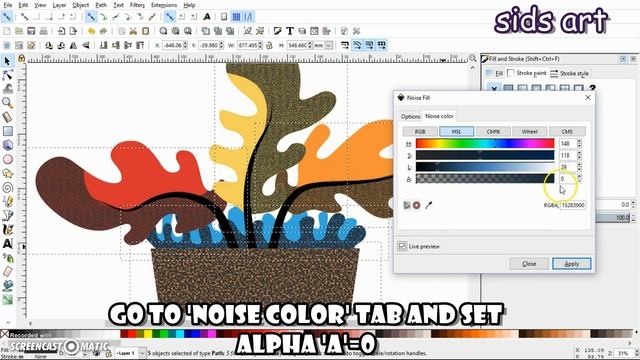Viewport: 640px width, 360px height.
Task: Click the Print document icon
Action: pyautogui.click(x=43, y=31)
